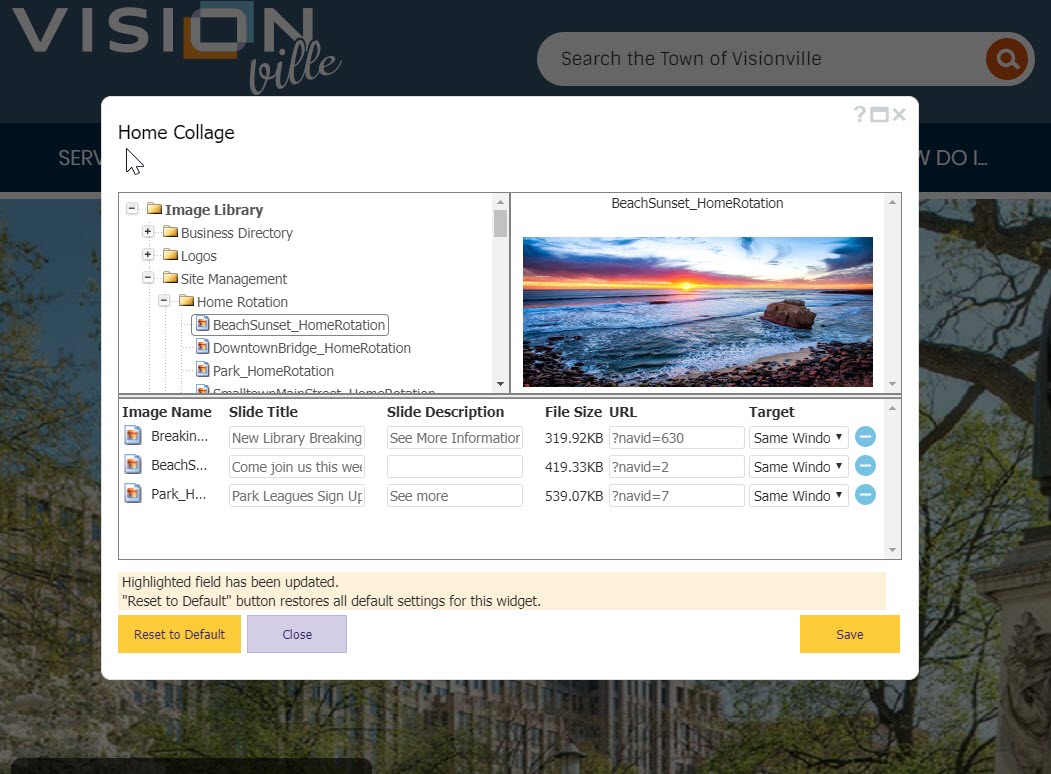1051x774 pixels.
Task: Click the search magnifier icon
Action: [1006, 59]
